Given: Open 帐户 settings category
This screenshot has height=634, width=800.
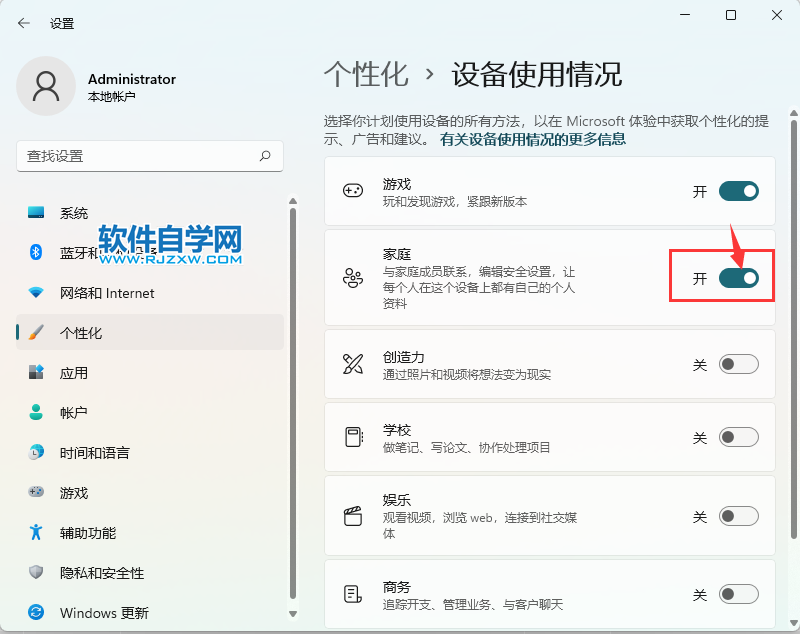Looking at the screenshot, I should tap(74, 413).
